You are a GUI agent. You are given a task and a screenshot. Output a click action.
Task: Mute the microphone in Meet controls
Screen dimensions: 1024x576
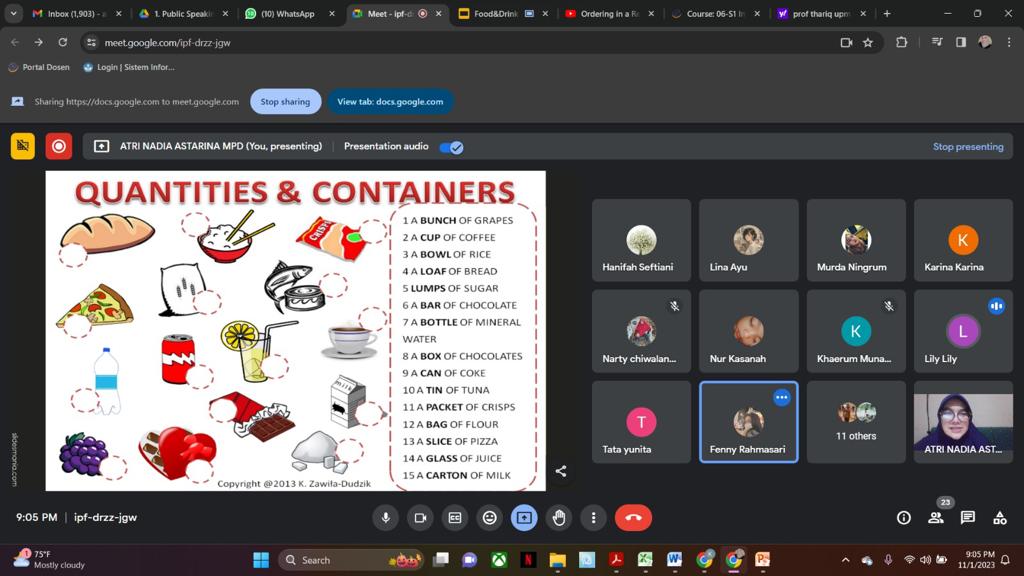385,518
